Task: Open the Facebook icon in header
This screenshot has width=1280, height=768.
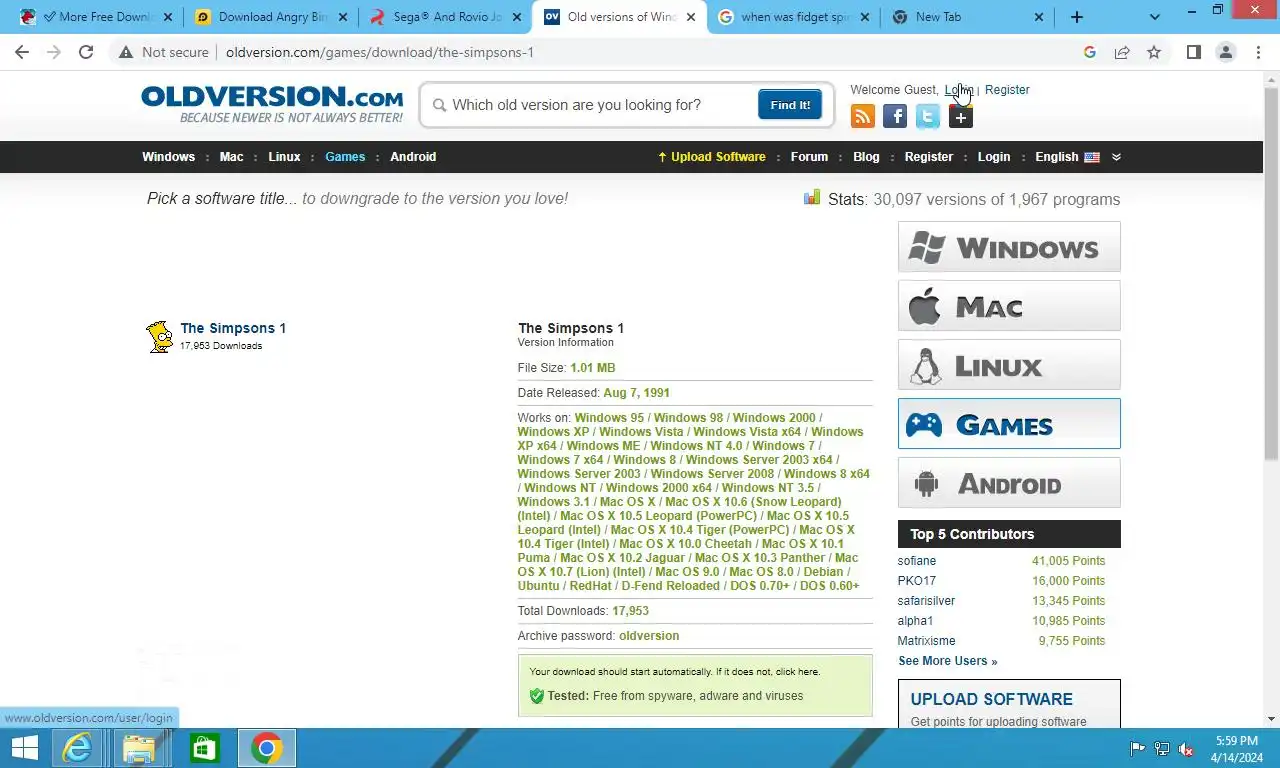Action: click(x=895, y=117)
